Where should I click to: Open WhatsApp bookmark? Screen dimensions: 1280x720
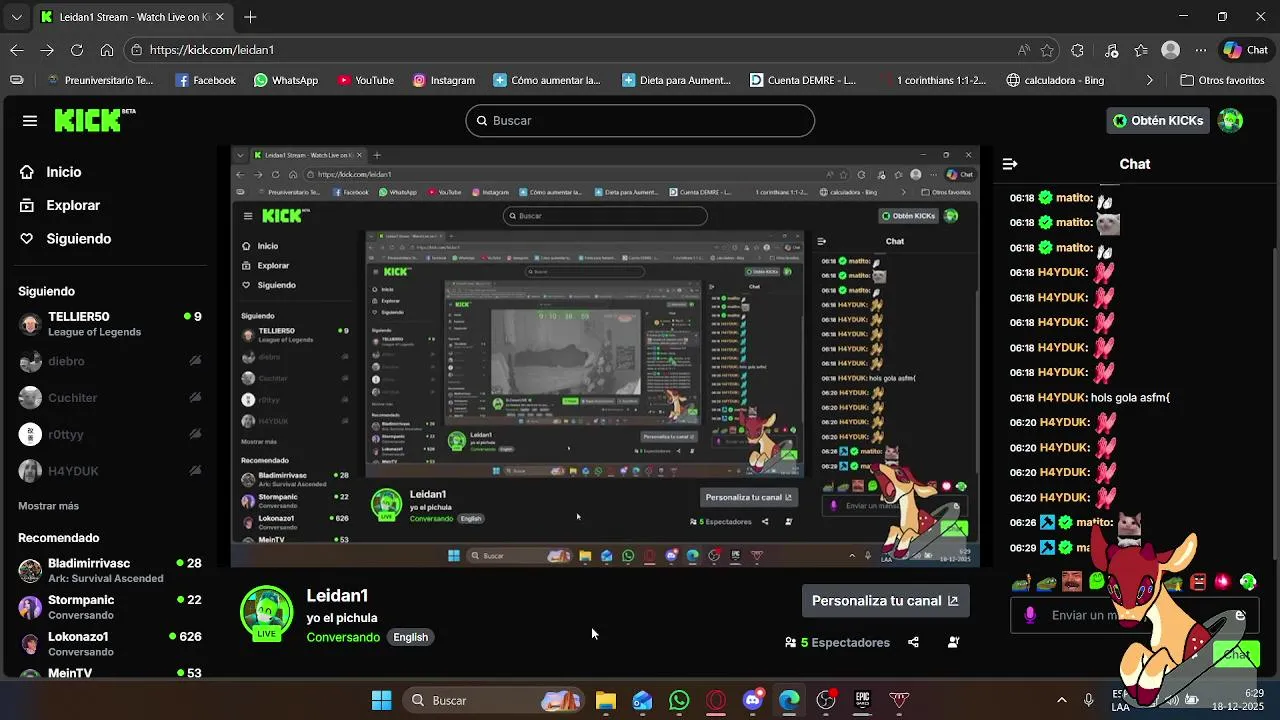(x=286, y=80)
